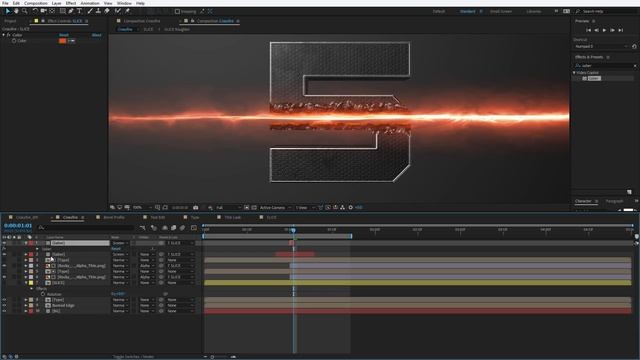Collapse the Color effect in Effect Controls
Screen dimensions: 640x360
point(3,35)
